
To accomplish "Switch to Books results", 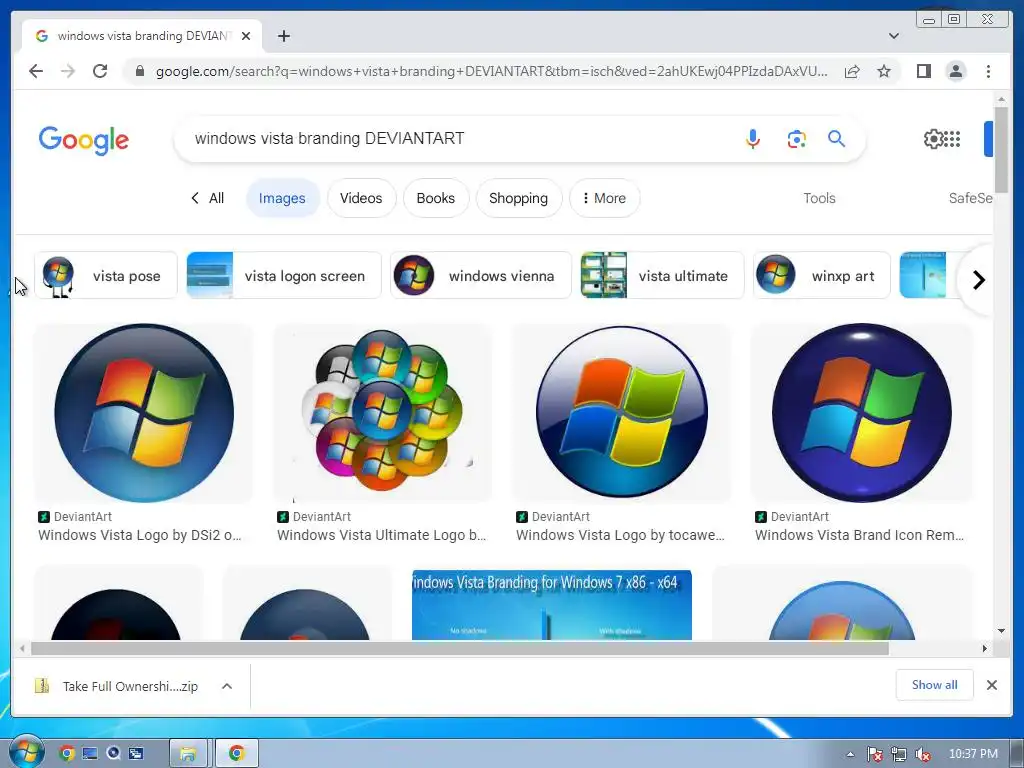I will [436, 198].
